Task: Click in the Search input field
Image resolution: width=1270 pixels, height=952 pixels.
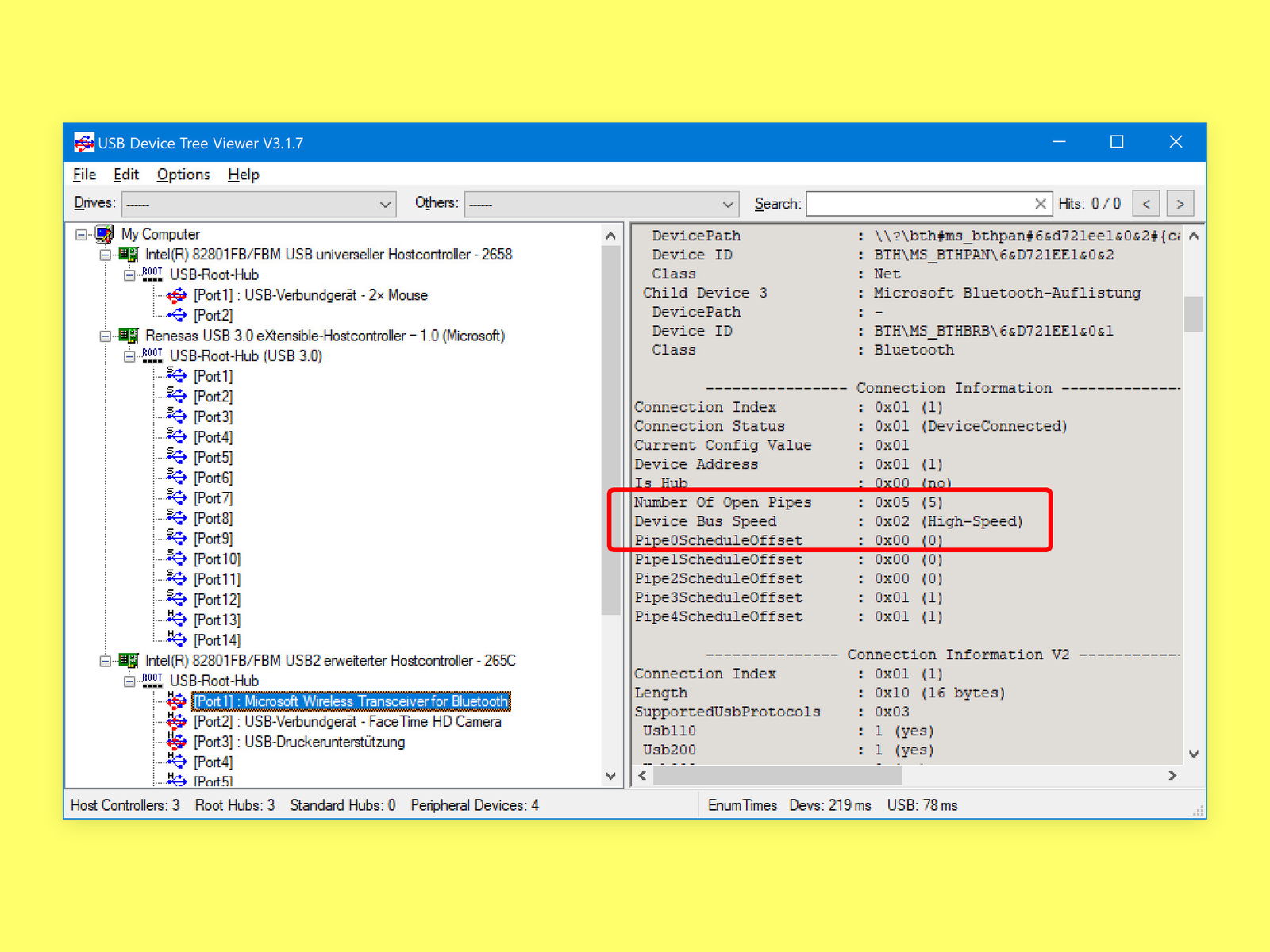Action: coord(919,204)
